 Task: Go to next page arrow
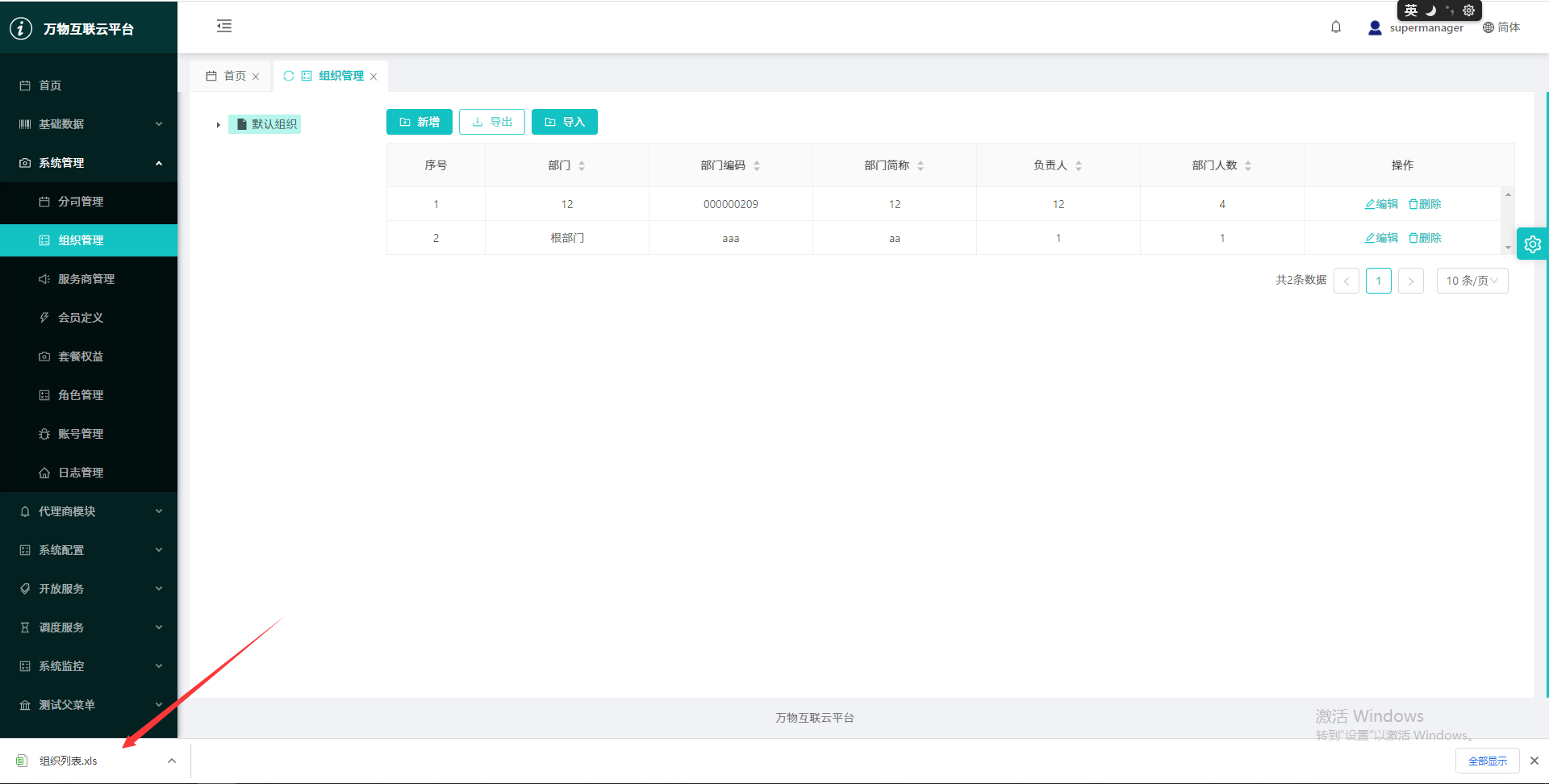1411,281
